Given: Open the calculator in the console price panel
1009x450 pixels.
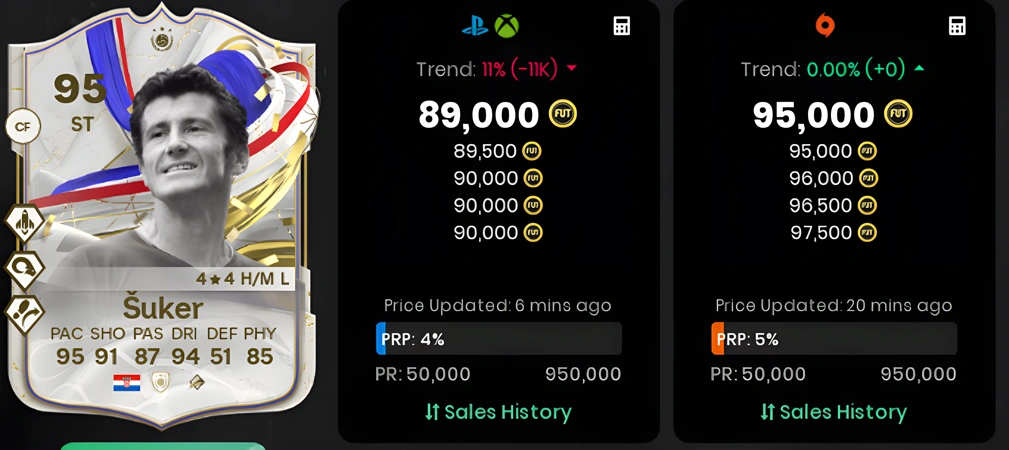Looking at the screenshot, I should [622, 26].
